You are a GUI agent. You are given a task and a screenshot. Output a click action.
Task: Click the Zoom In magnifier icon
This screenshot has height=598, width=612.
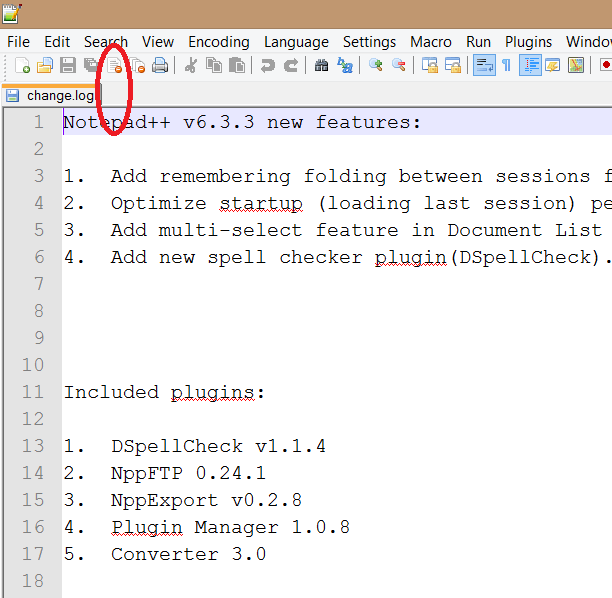coord(375,65)
